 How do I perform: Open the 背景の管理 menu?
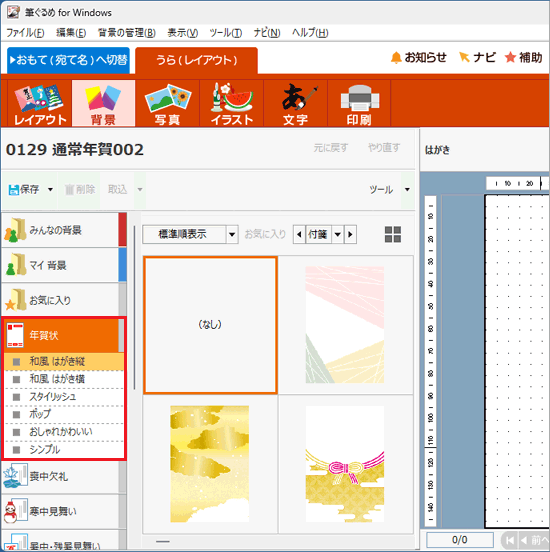126,33
